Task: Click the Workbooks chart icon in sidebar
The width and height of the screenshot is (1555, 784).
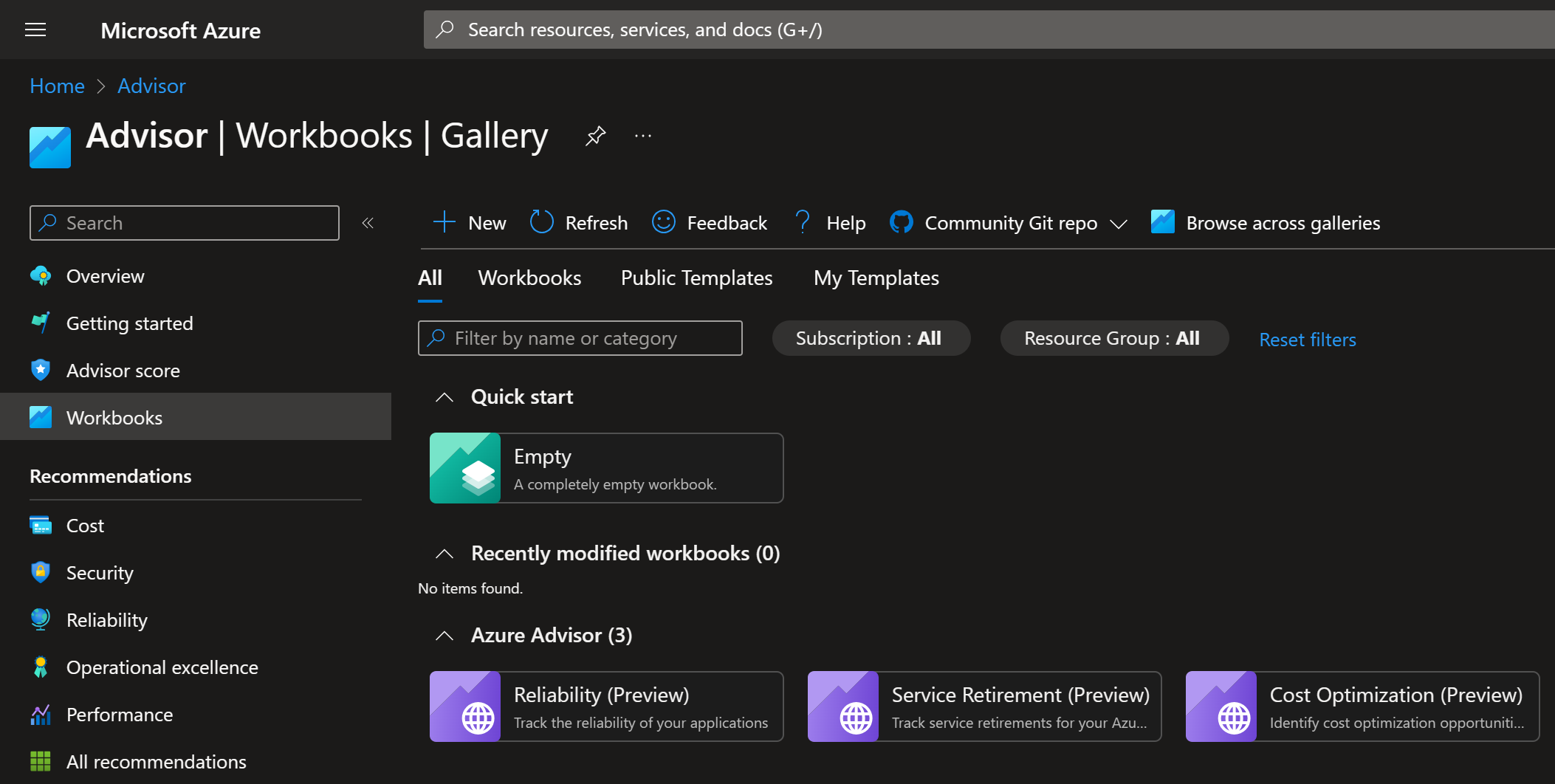Action: 41,417
